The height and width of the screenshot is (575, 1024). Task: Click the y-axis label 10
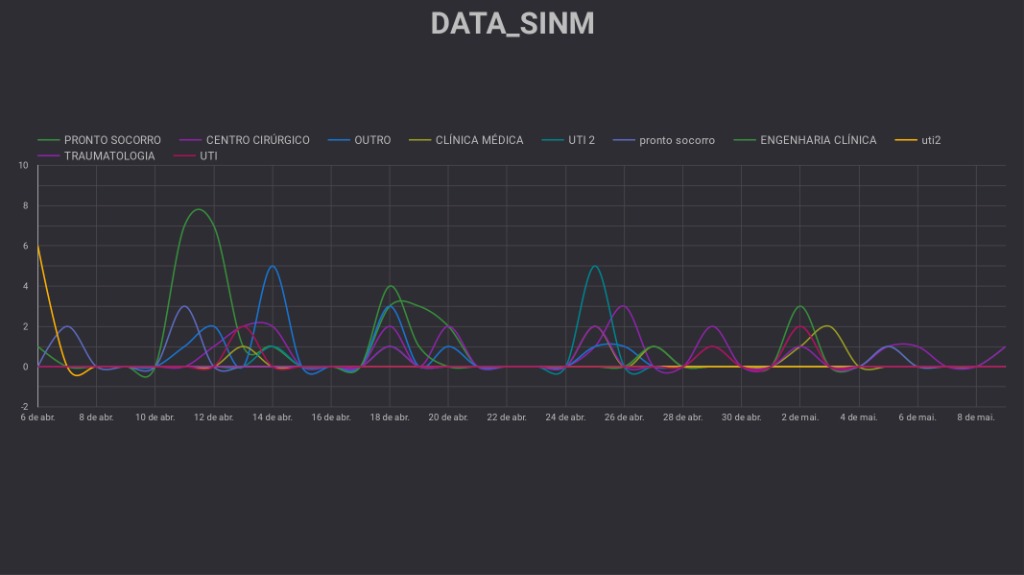tap(23, 165)
